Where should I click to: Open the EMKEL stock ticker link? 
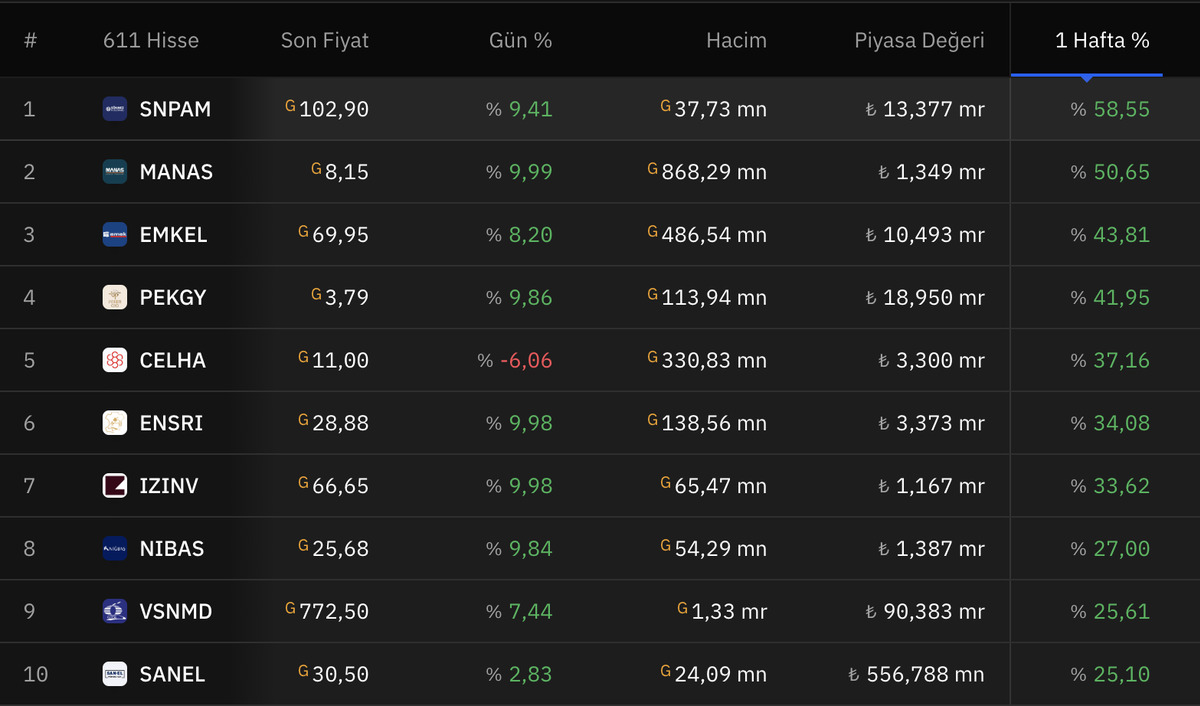coord(173,235)
